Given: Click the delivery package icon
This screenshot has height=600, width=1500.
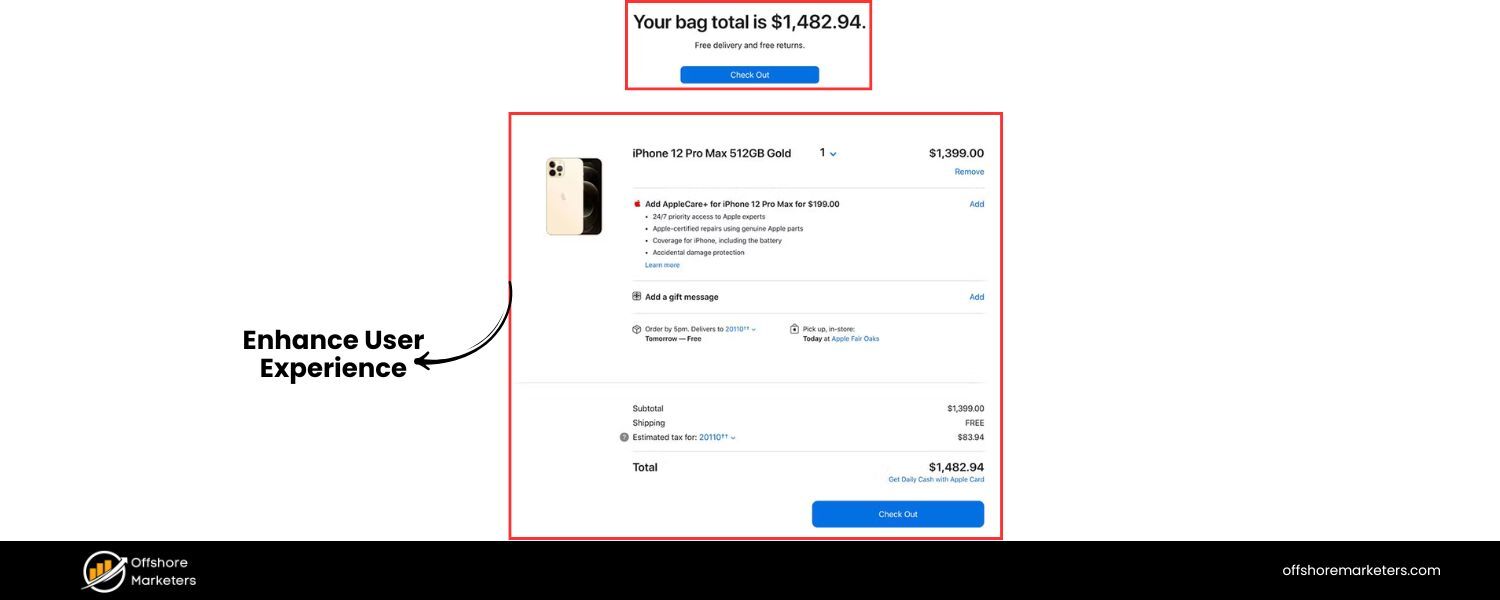Looking at the screenshot, I should [x=636, y=329].
